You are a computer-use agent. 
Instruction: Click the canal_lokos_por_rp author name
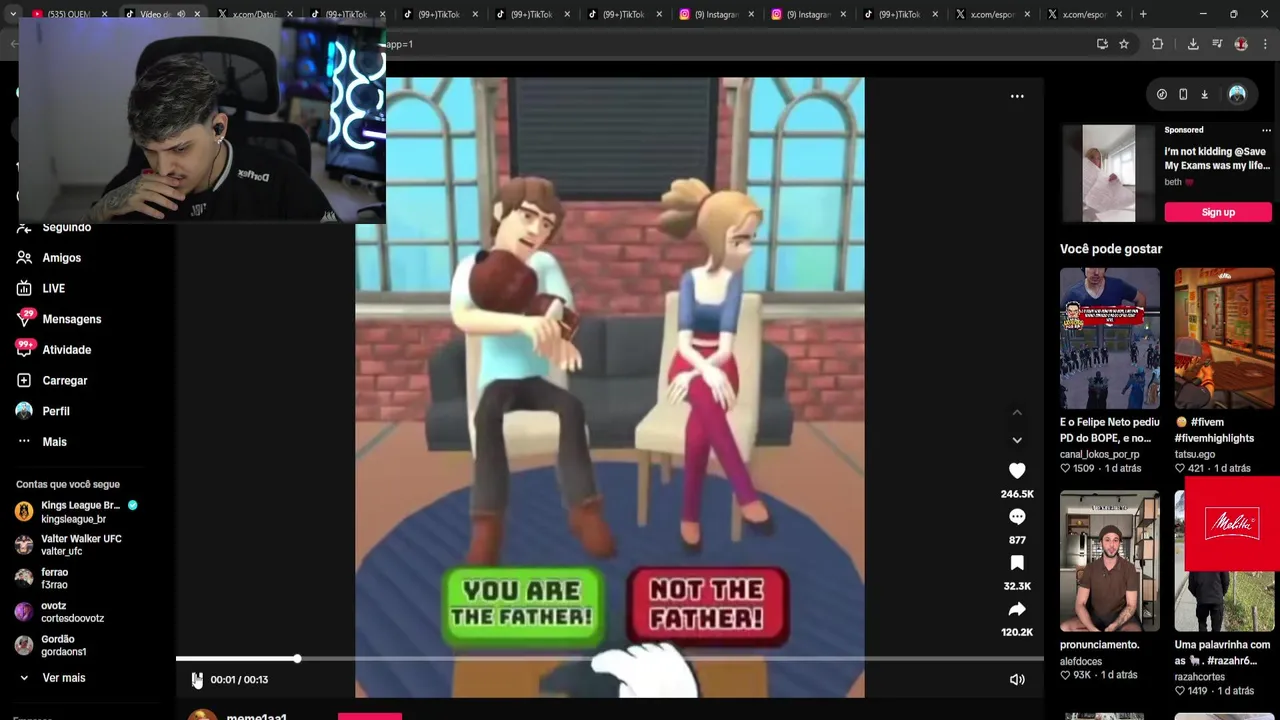tap(1099, 454)
